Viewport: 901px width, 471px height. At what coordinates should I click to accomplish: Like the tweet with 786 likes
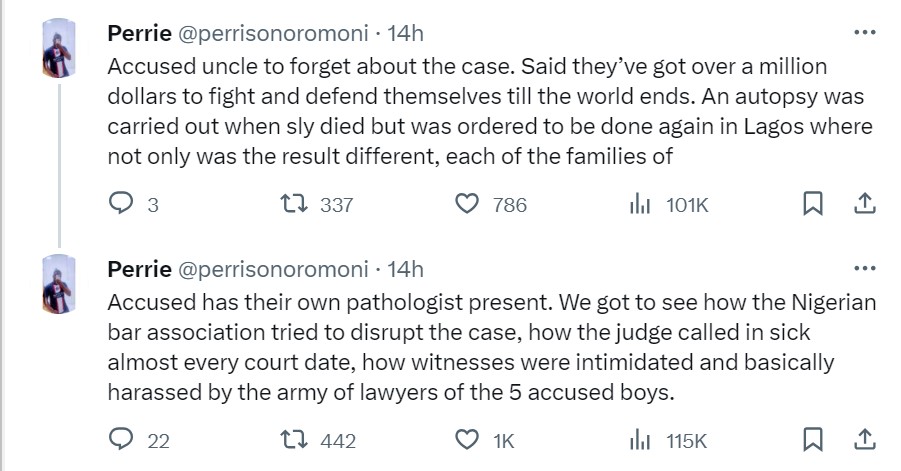[x=466, y=205]
